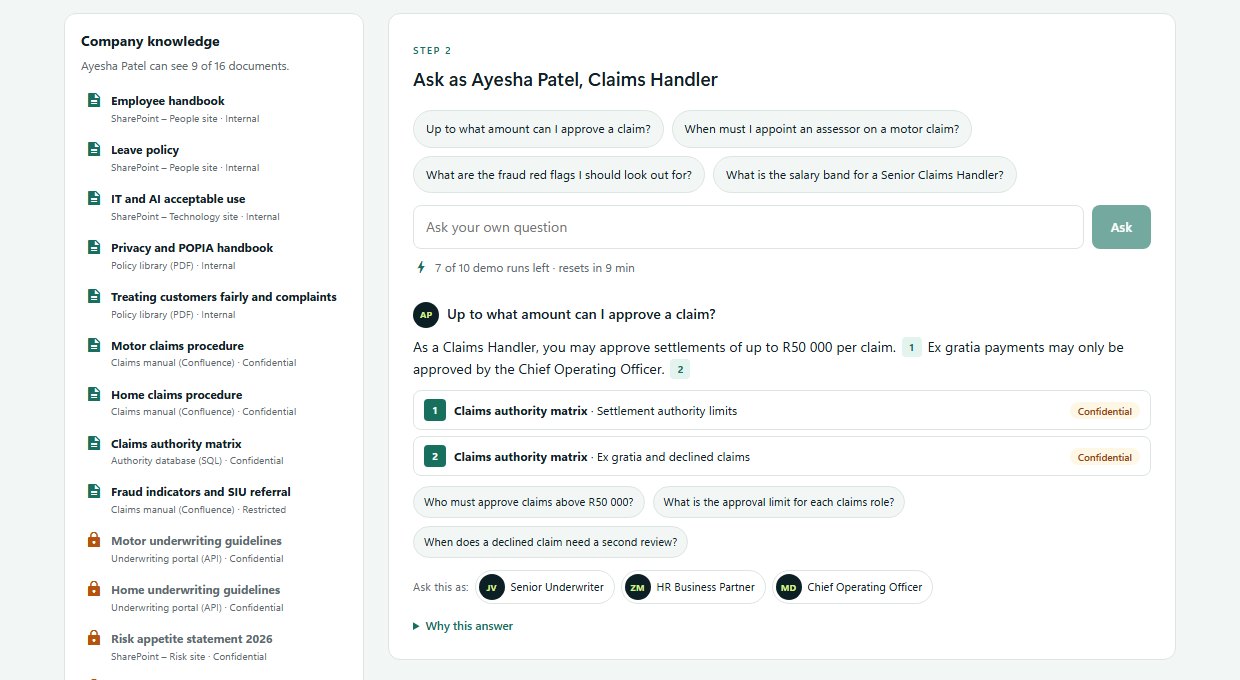The image size is (1240, 680).
Task: Click the JV avatar for Senior Underwriter
Action: 491,587
